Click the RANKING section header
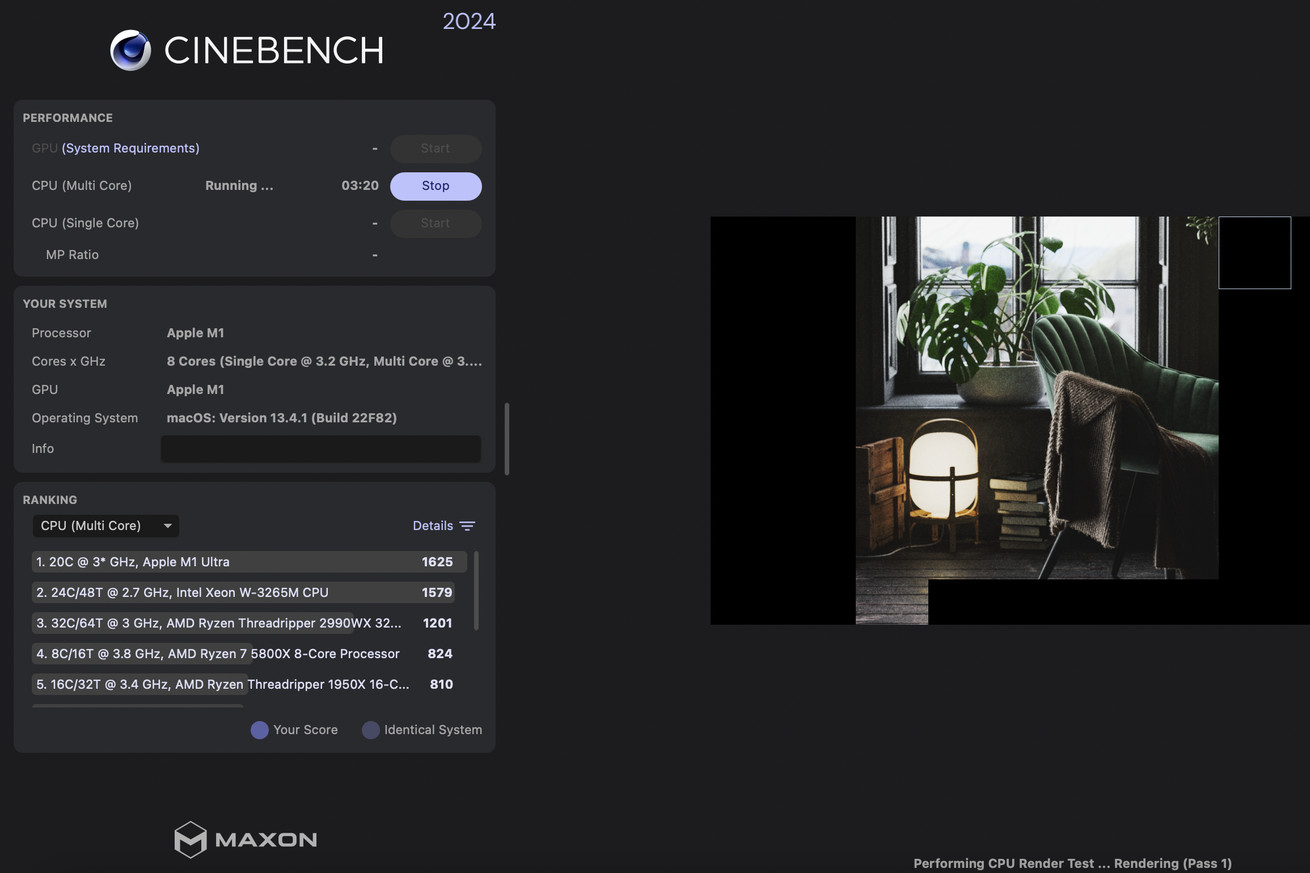Screen dimensions: 1310x873 [50, 500]
